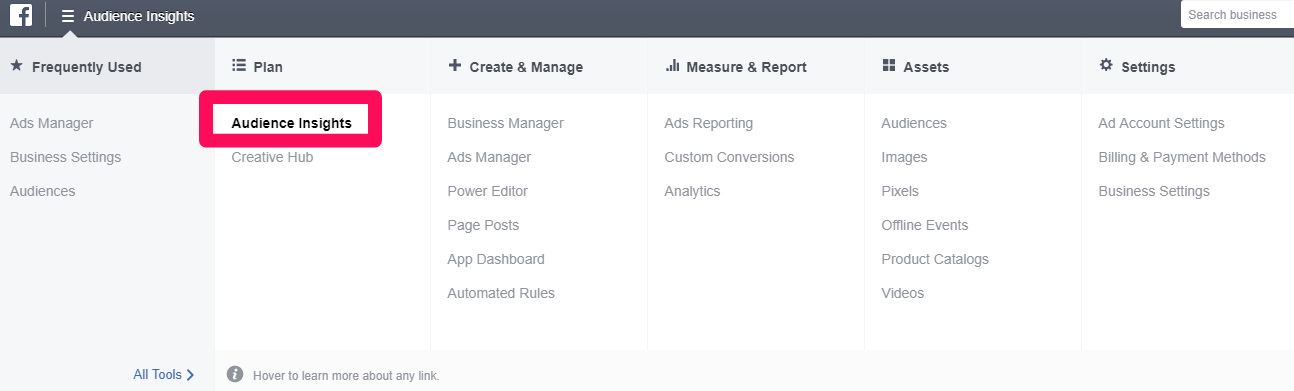Click the Settings column header text
Image resolution: width=1294 pixels, height=391 pixels.
click(x=1148, y=67)
